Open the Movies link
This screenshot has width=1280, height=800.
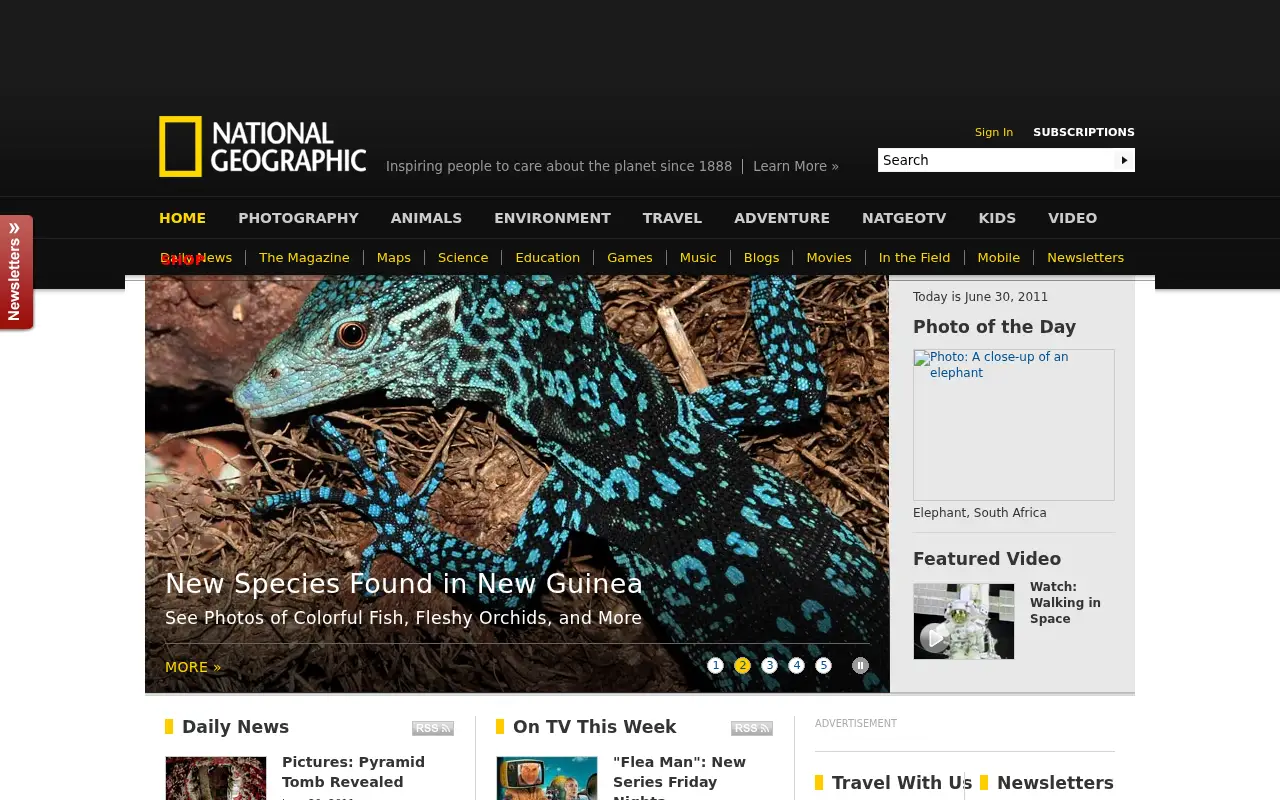pos(829,258)
